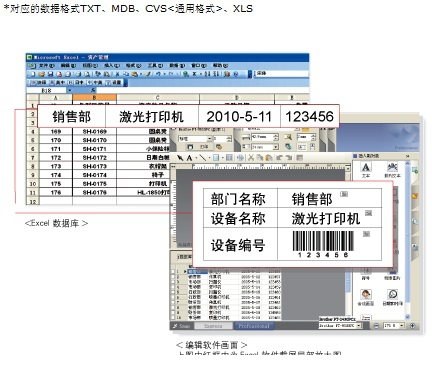Tick the checkbox for database row 2
Image resolution: width=432 pixels, height=369 pixels.
pos(173,277)
